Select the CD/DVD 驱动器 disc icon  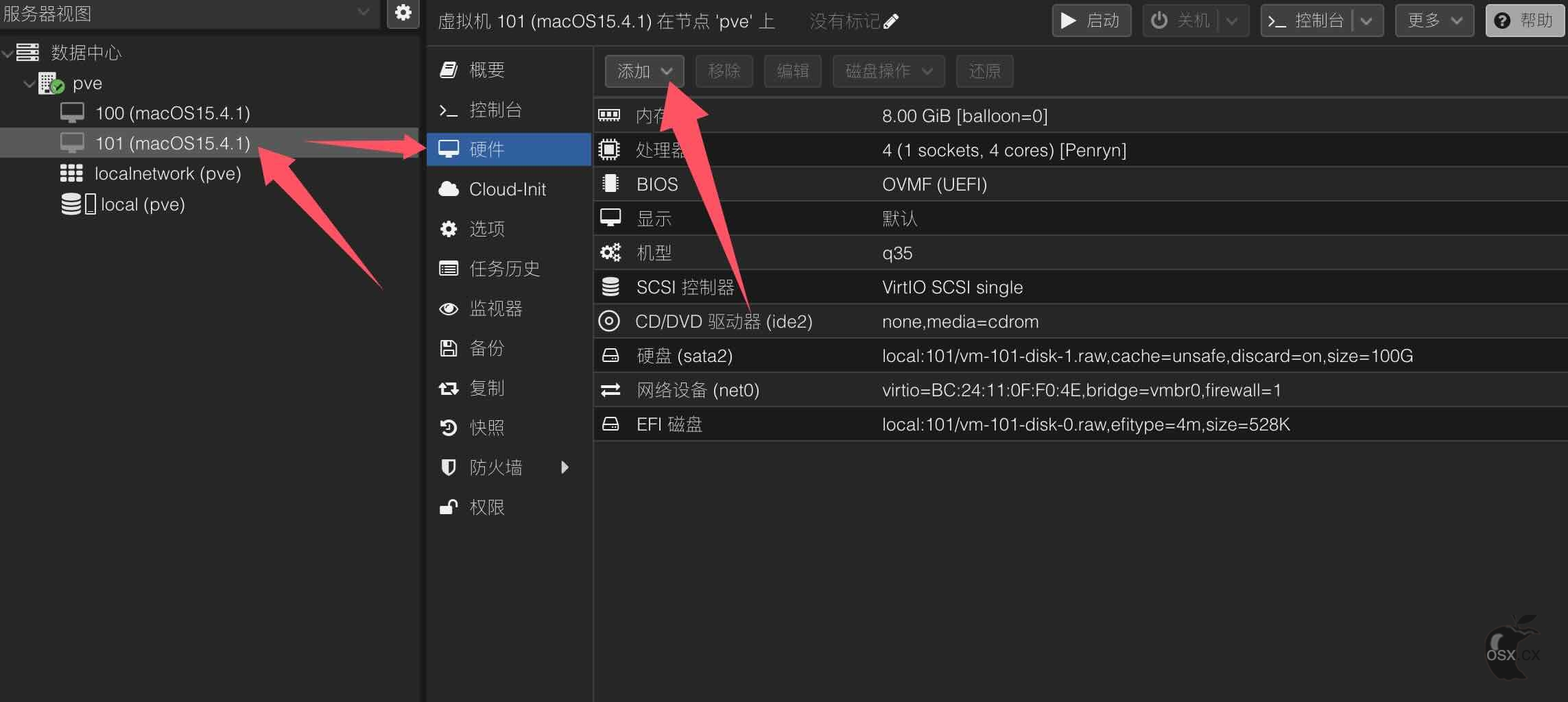[609, 321]
